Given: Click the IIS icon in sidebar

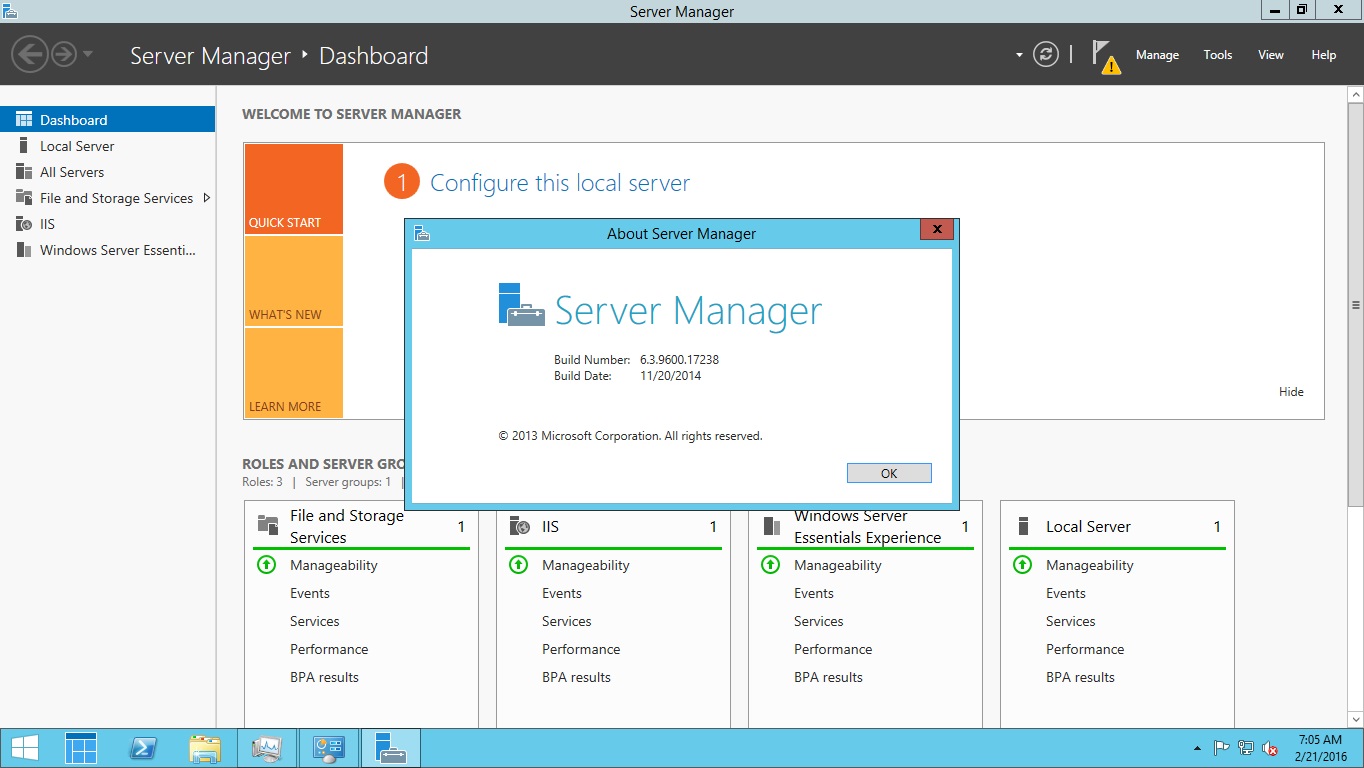Looking at the screenshot, I should [x=24, y=224].
